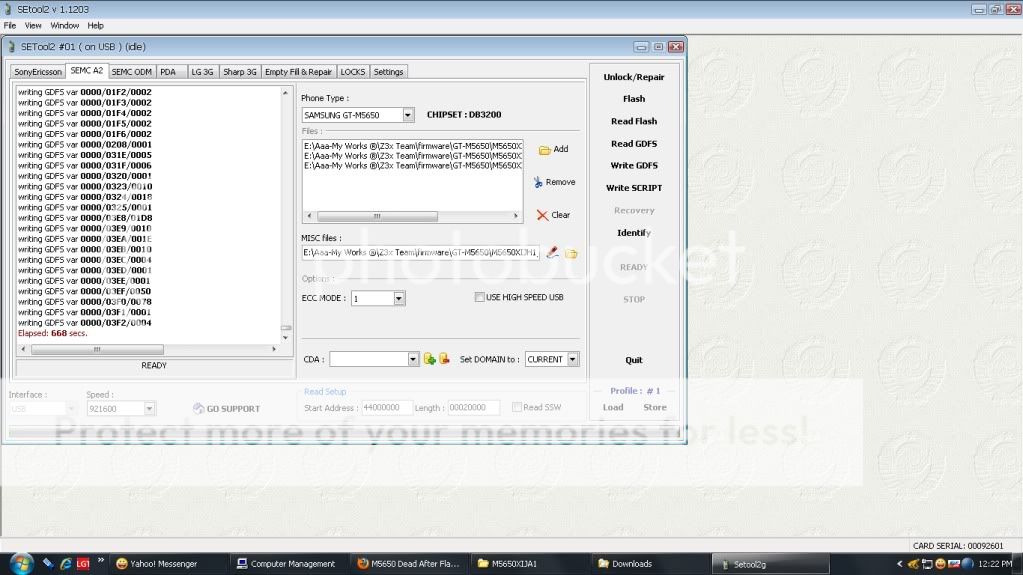Click the log panel horizontal scrollbar
Screen dimensions: 1023x575
coord(149,350)
